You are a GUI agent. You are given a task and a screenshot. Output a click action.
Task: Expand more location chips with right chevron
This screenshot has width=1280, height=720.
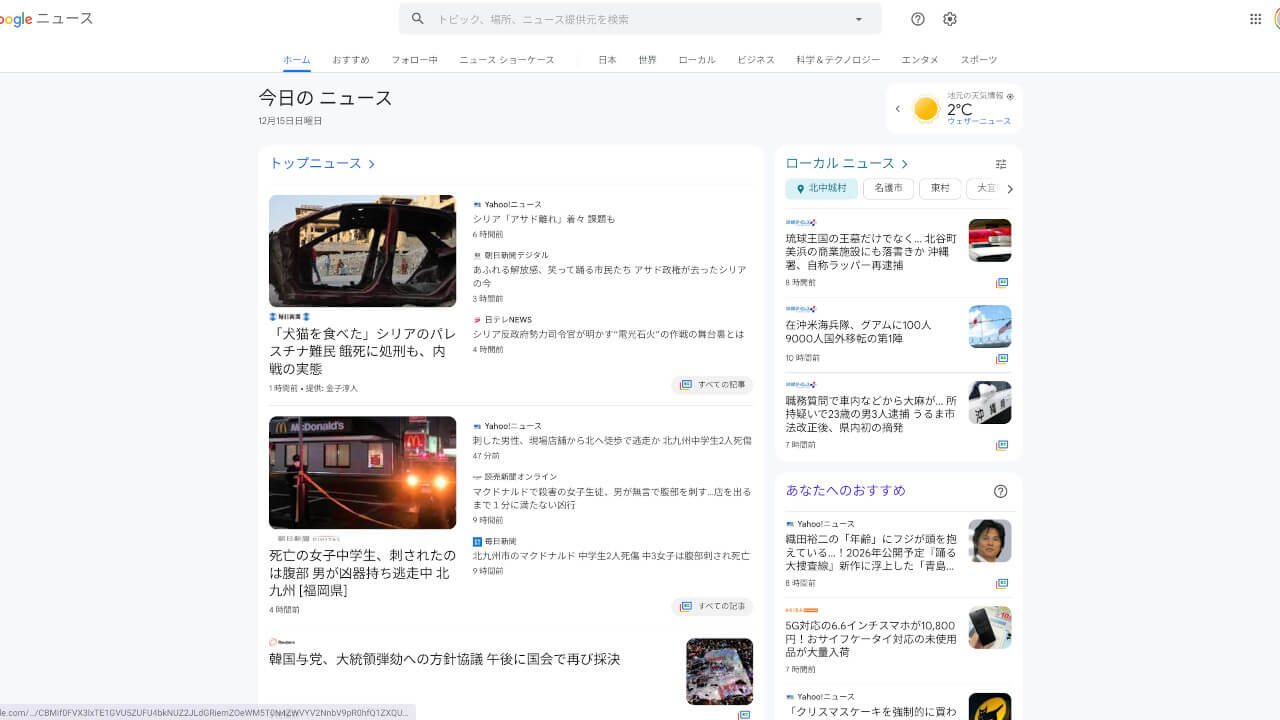click(1010, 188)
